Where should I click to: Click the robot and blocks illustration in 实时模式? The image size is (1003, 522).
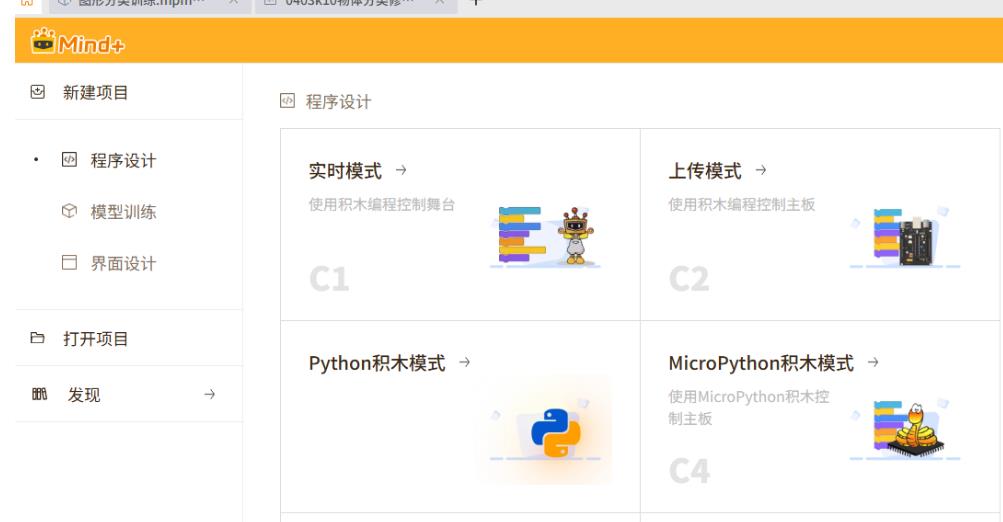tap(546, 236)
